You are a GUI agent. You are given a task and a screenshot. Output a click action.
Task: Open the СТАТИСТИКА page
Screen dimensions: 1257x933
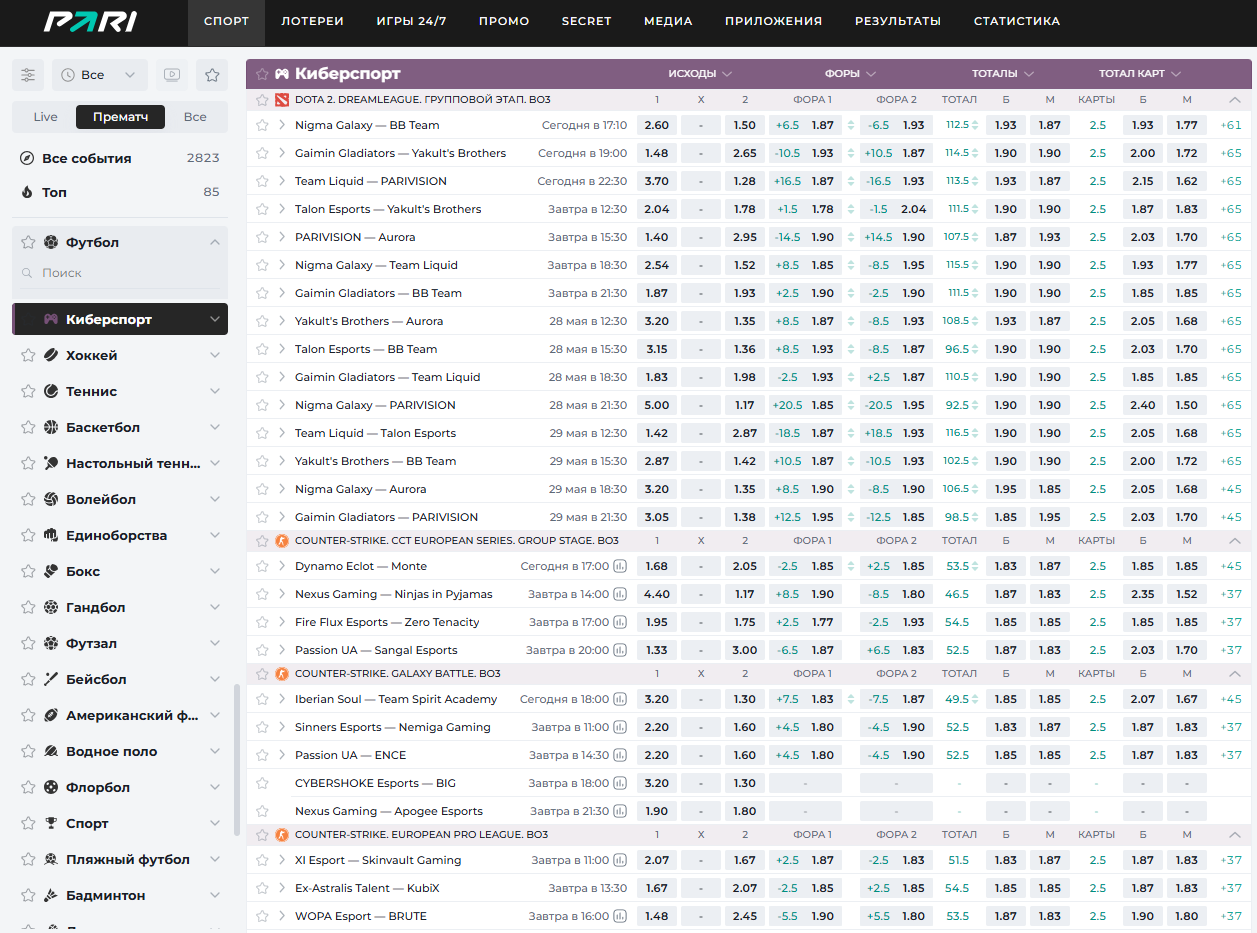pos(1016,21)
